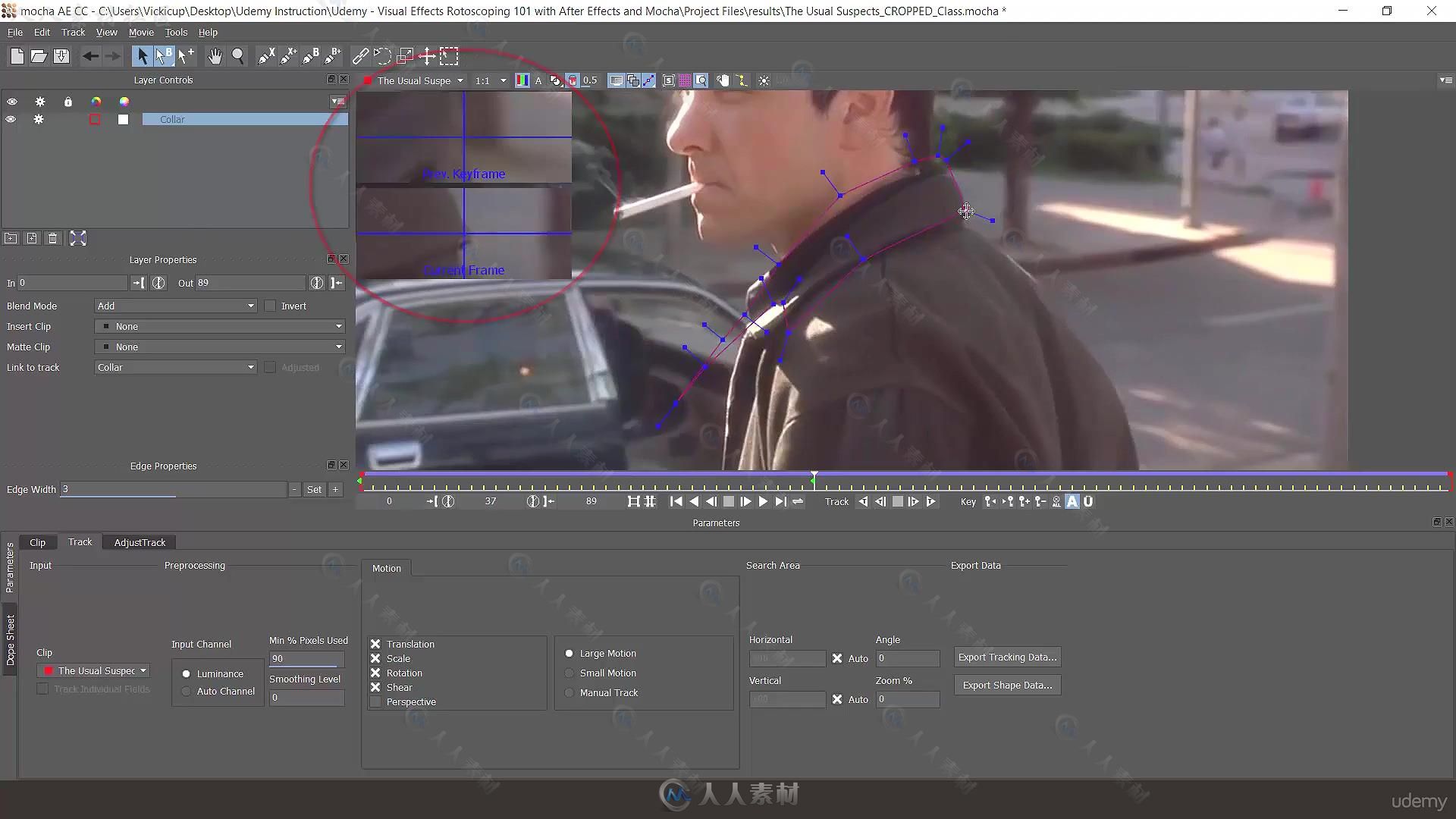This screenshot has width=1456, height=819.
Task: Click Export Tracking Data button
Action: (1007, 656)
